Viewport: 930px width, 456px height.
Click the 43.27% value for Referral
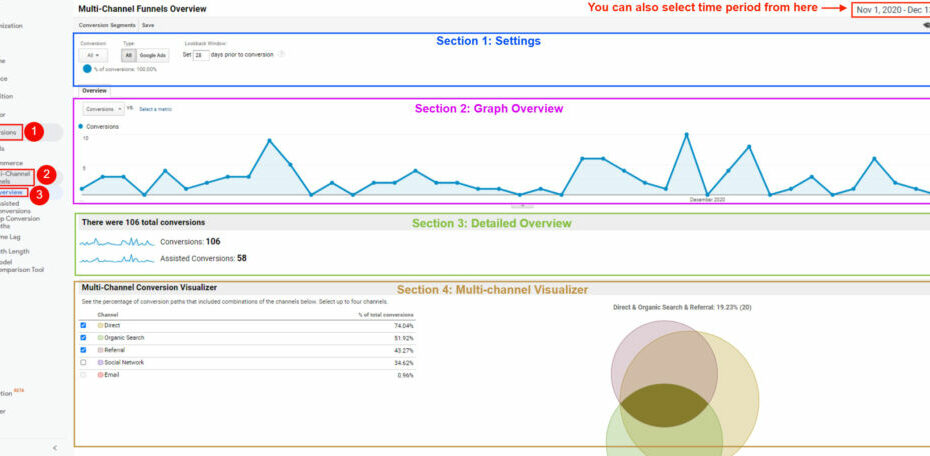point(406,350)
